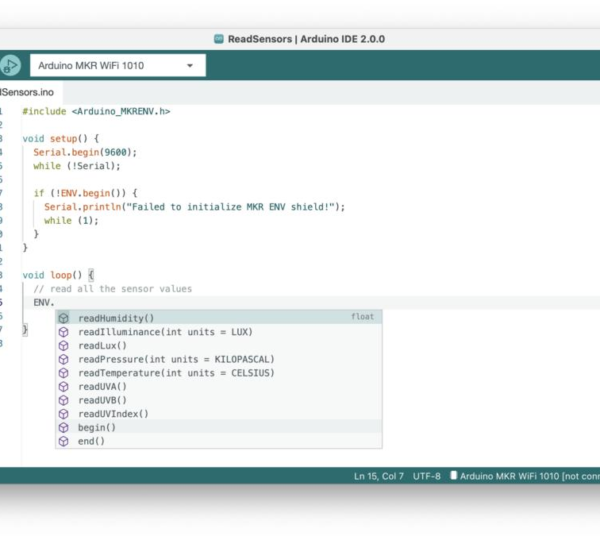The height and width of the screenshot is (540, 600).
Task: Click the void loop() { line
Action: (58, 275)
